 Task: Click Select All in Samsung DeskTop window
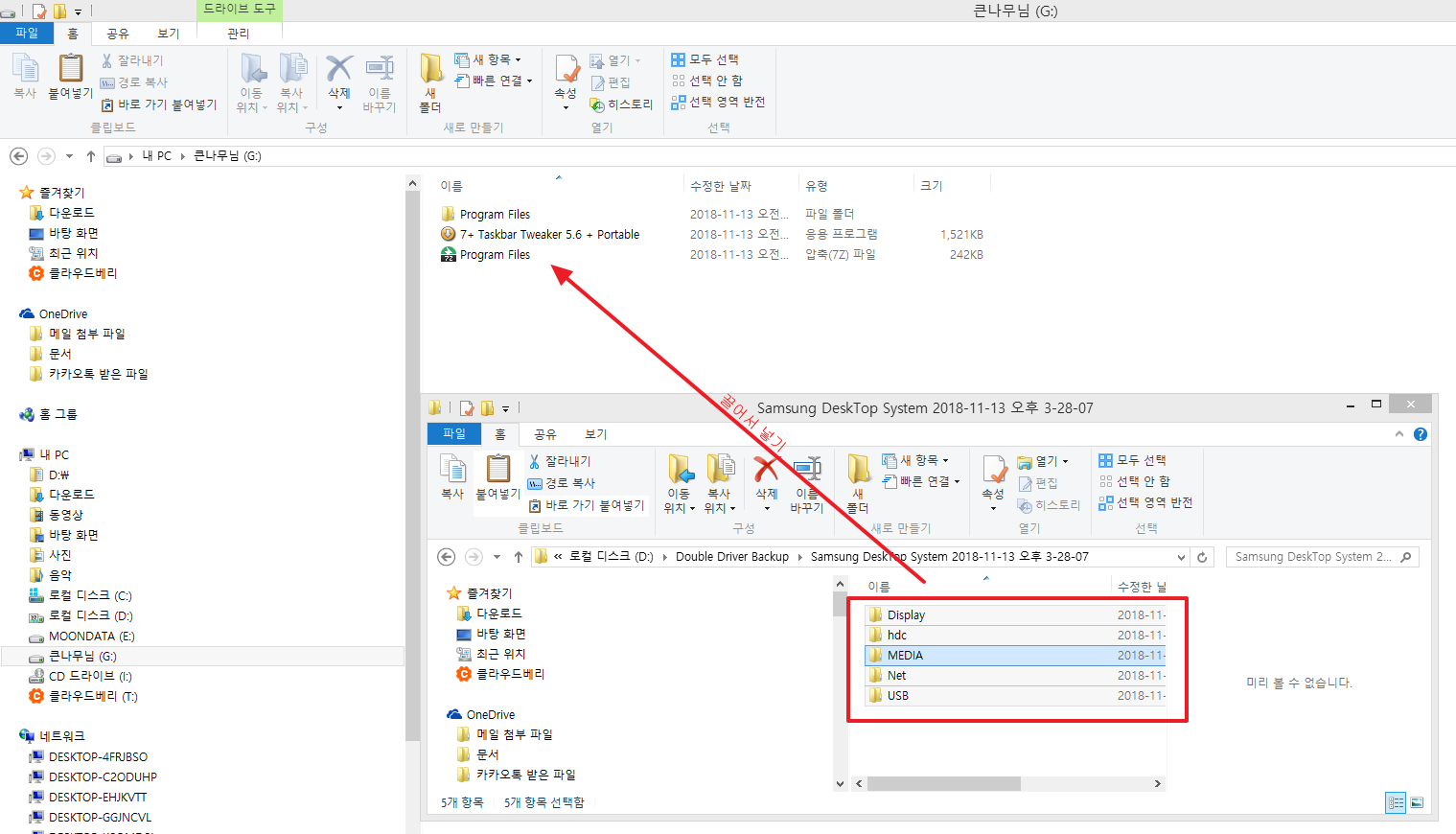[1132, 460]
